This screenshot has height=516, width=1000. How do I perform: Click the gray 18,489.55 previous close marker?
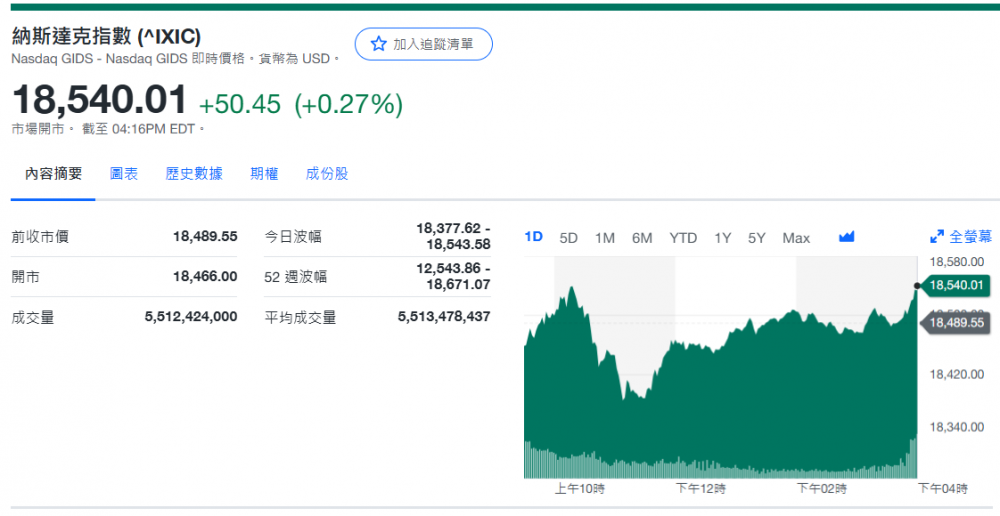point(956,323)
